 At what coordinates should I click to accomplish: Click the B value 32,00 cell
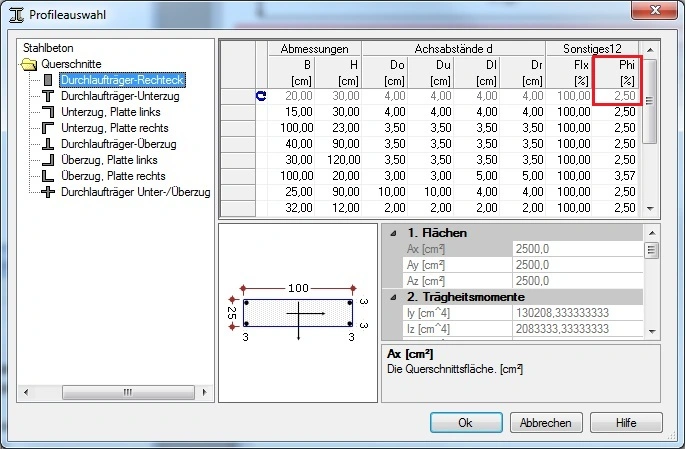click(291, 208)
